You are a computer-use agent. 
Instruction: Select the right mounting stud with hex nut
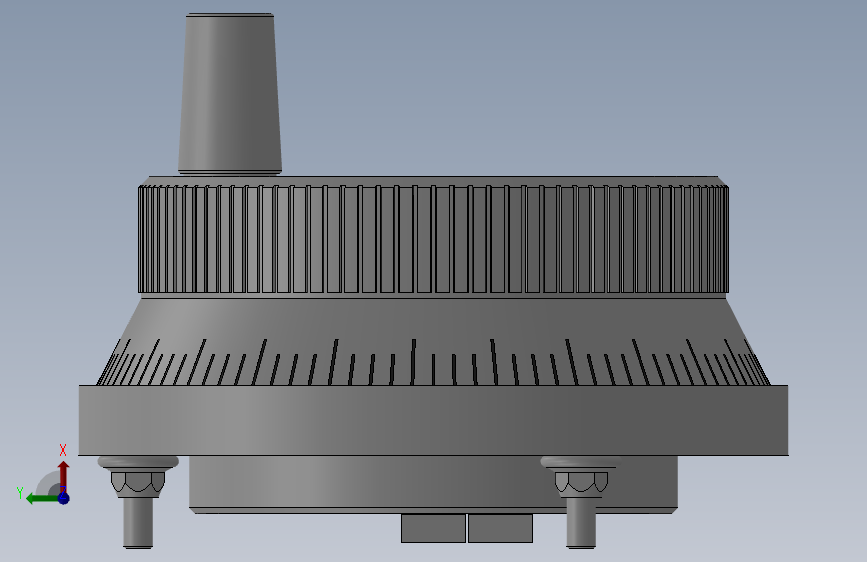click(x=581, y=502)
